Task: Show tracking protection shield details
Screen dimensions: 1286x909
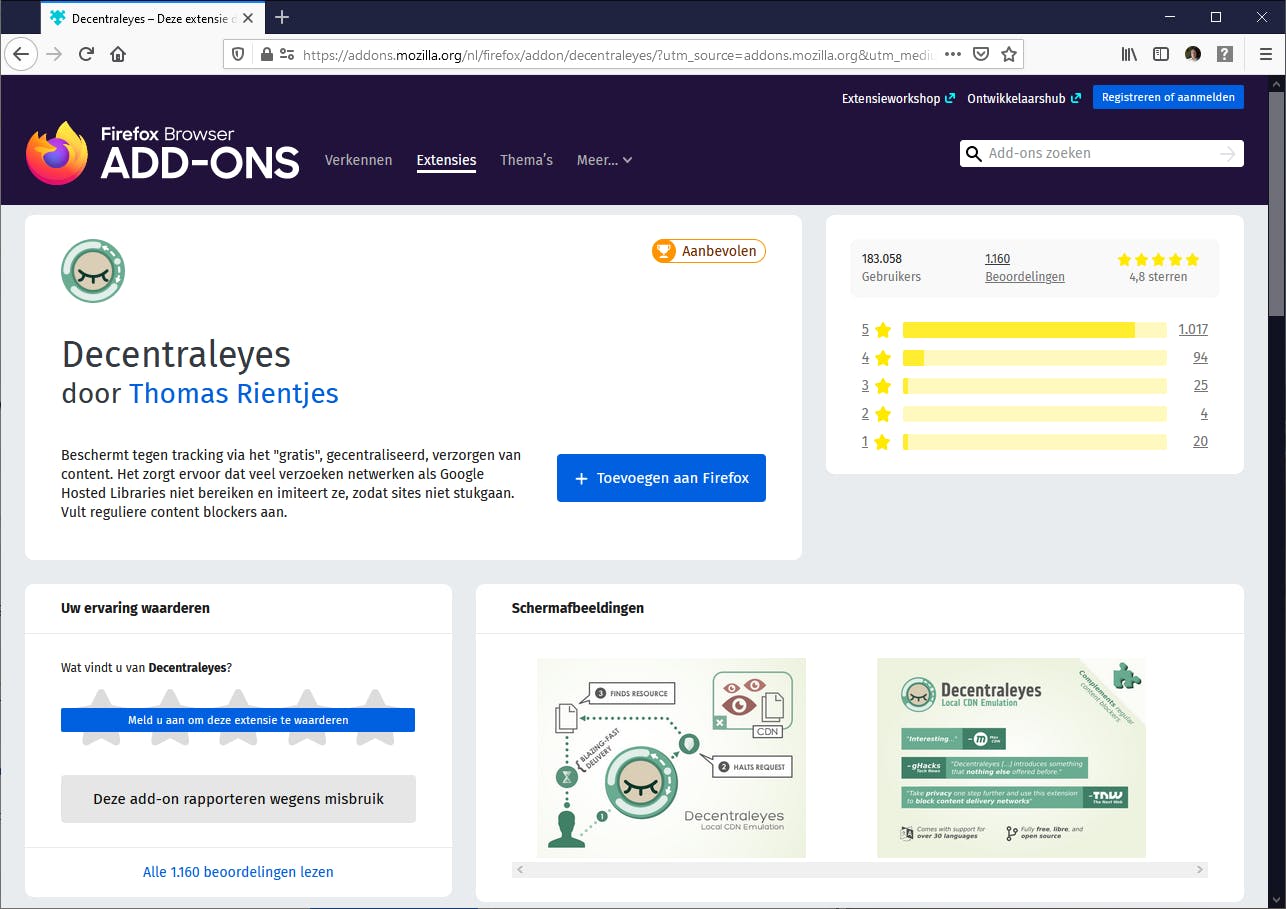Action: pyautogui.click(x=238, y=54)
